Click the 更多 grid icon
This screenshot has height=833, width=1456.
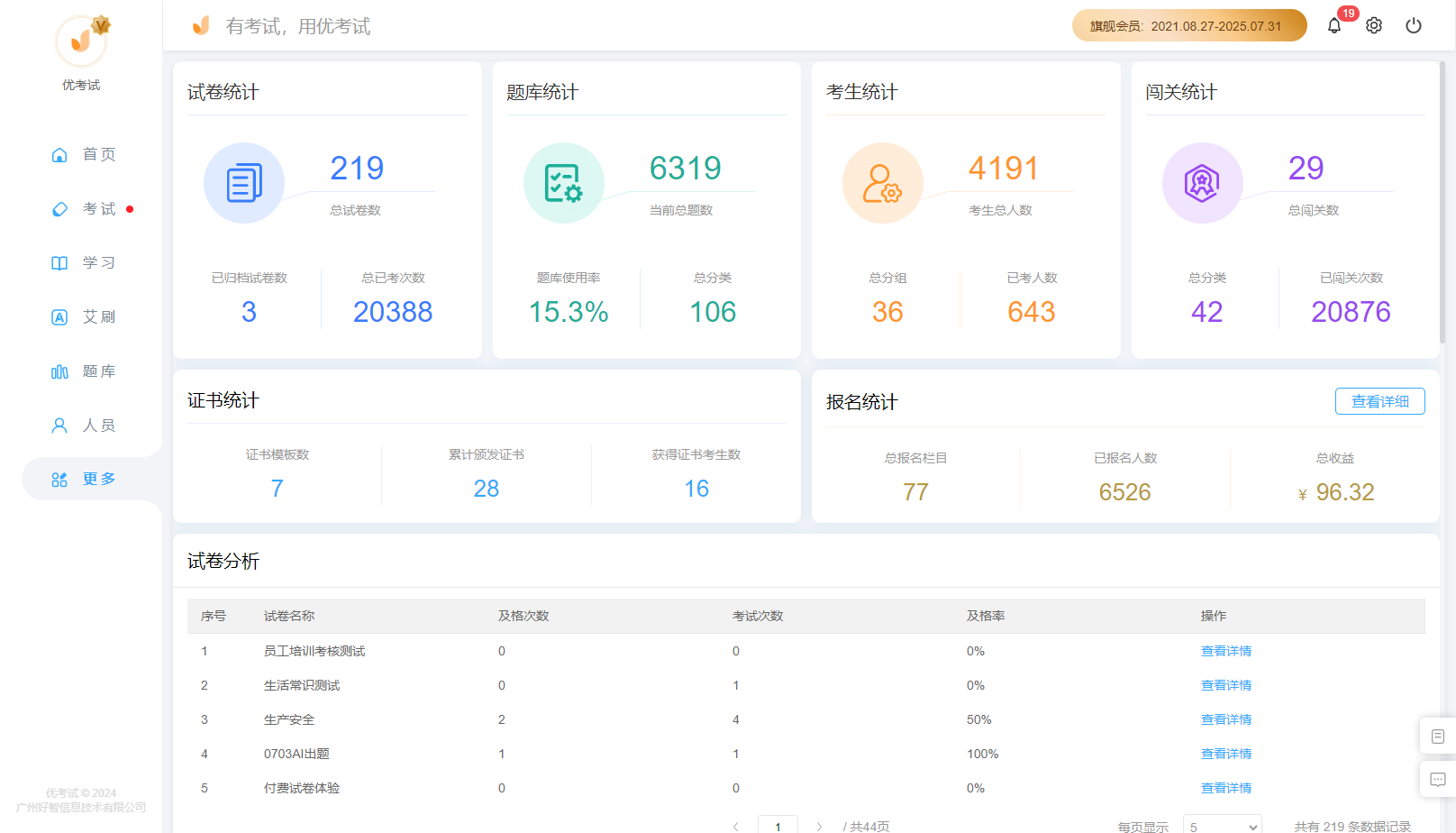59,480
